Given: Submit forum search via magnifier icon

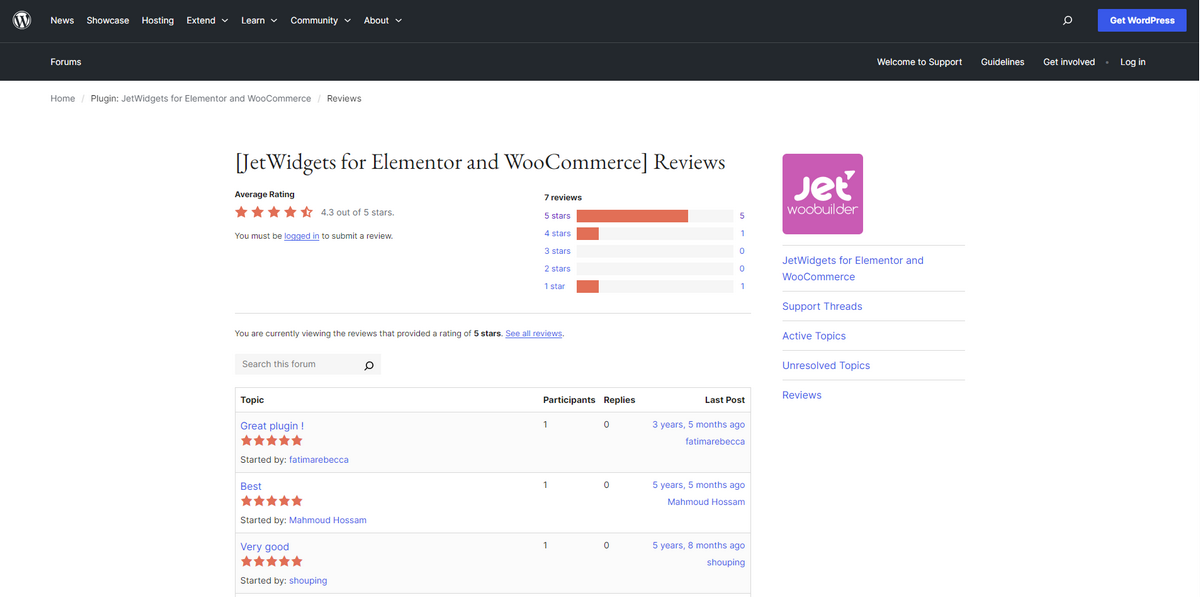Looking at the screenshot, I should coord(369,365).
